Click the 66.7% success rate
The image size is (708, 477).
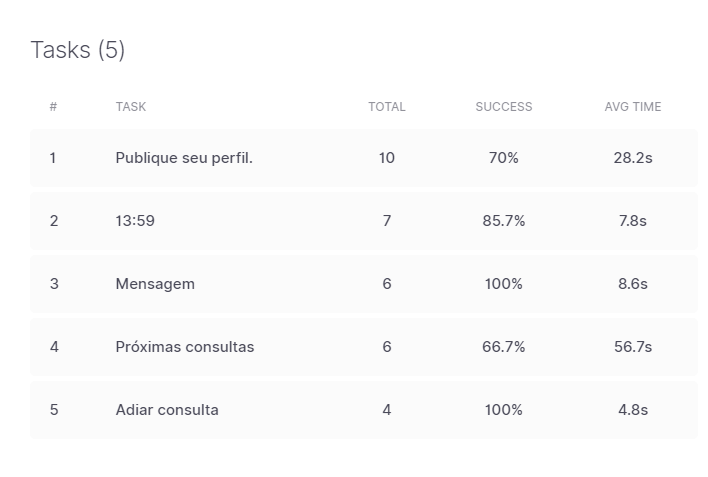[x=504, y=347]
